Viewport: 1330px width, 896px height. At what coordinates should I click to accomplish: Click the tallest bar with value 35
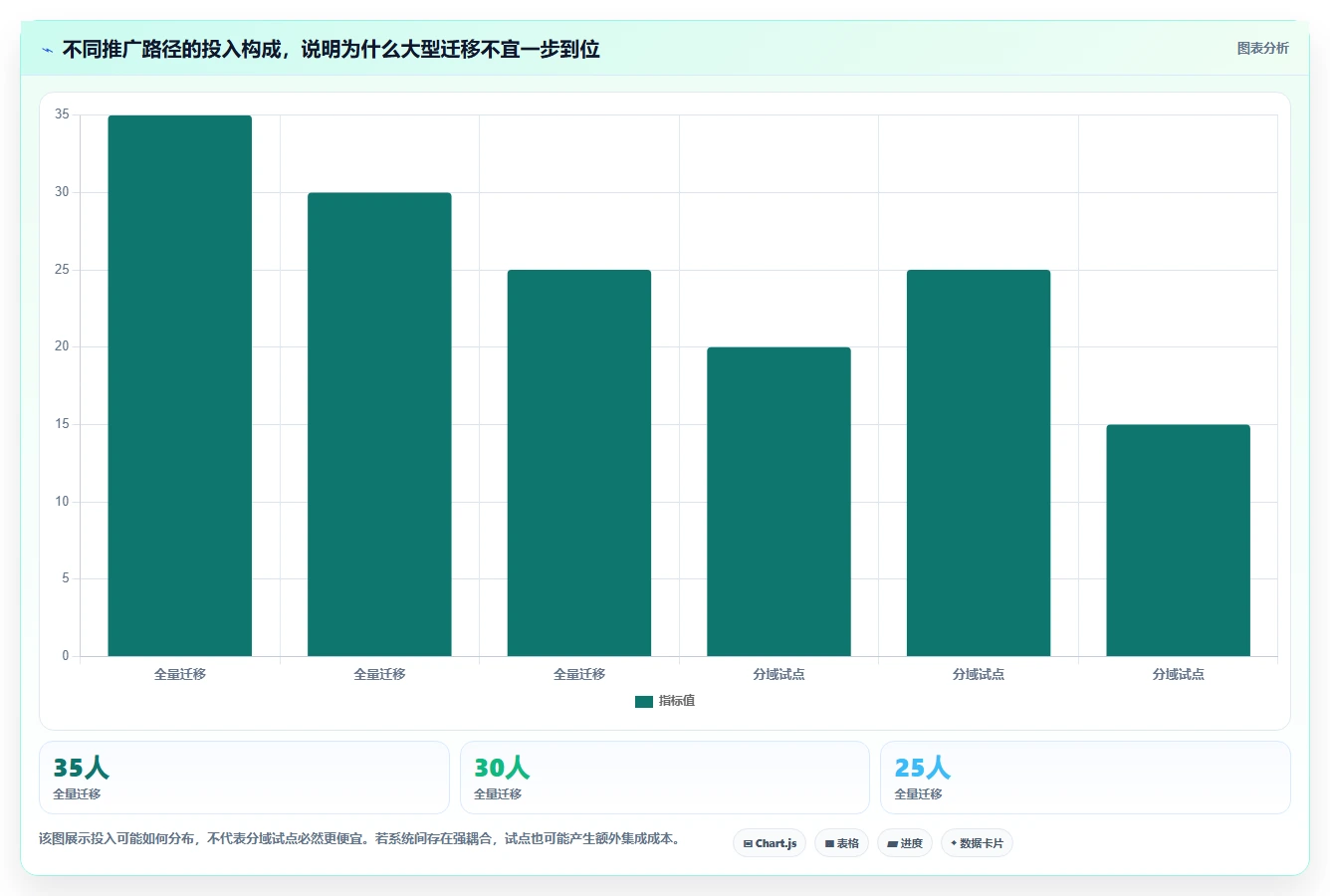180,386
